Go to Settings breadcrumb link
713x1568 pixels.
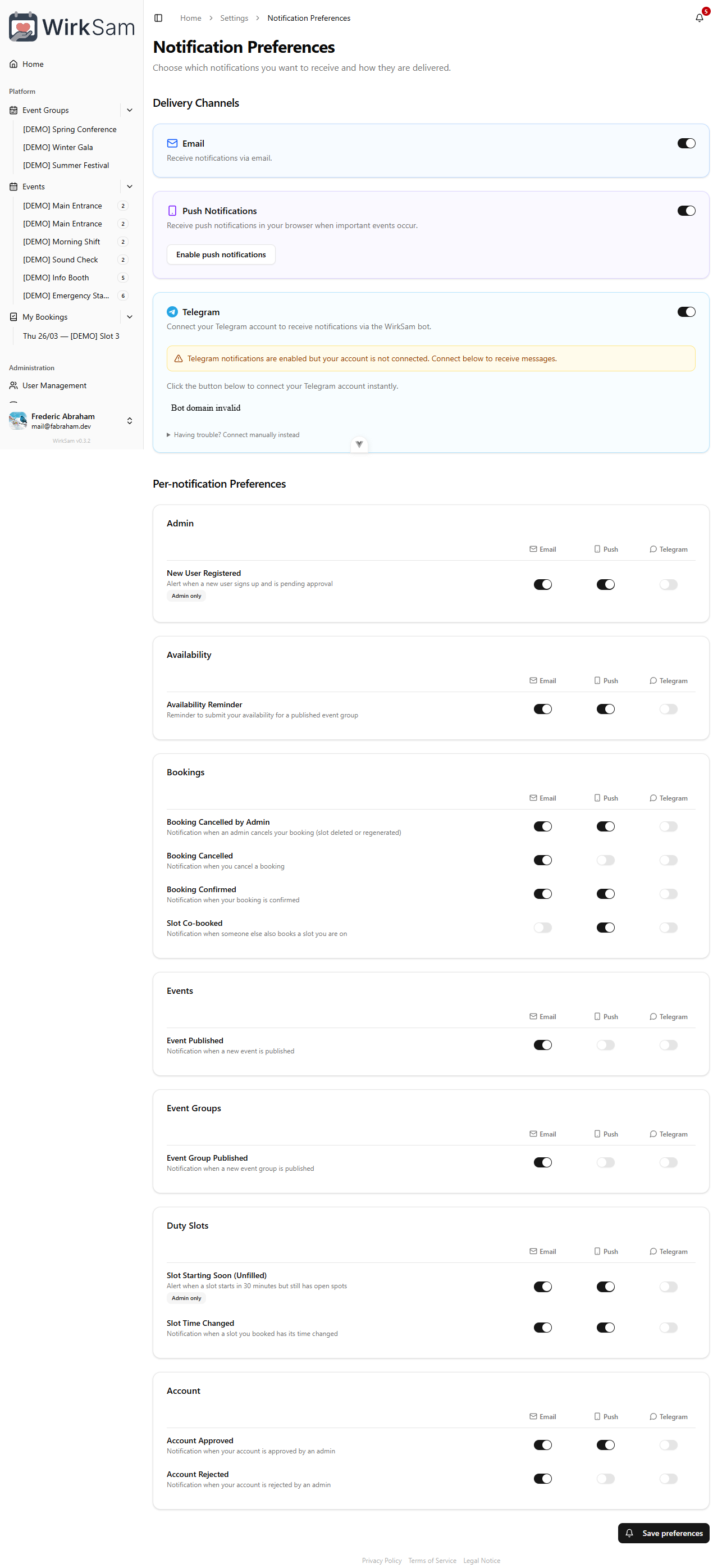(234, 19)
